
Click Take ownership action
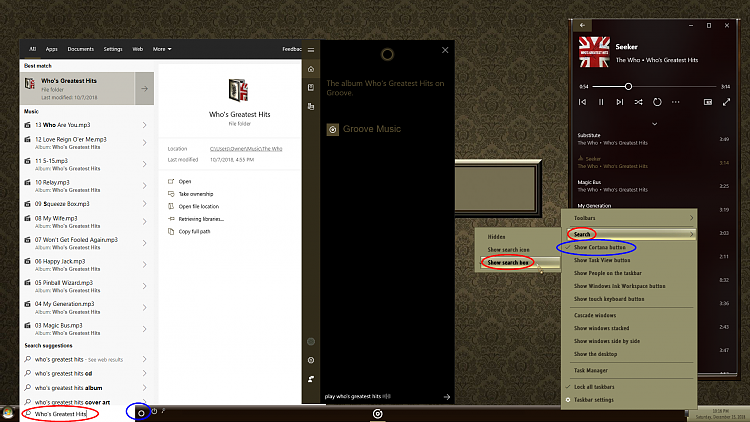(196, 194)
